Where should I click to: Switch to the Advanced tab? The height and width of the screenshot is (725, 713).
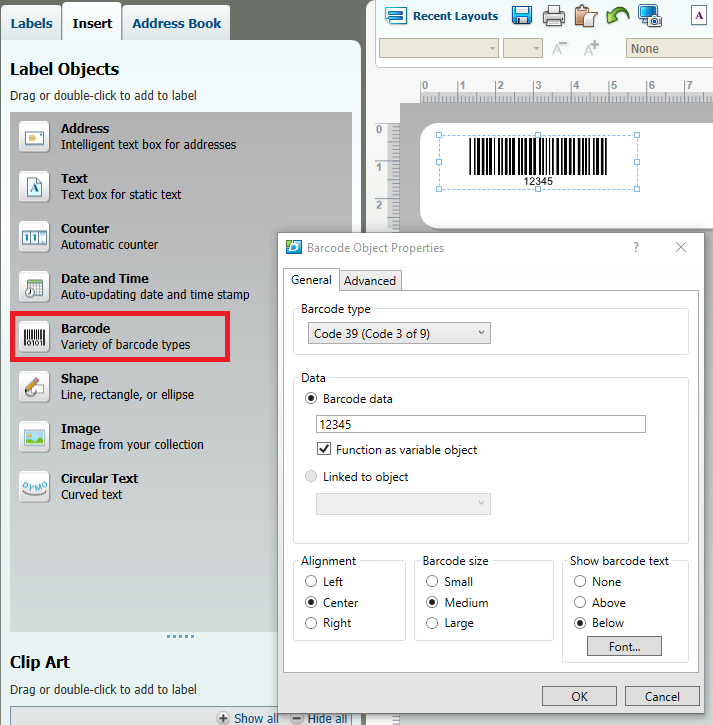click(370, 281)
